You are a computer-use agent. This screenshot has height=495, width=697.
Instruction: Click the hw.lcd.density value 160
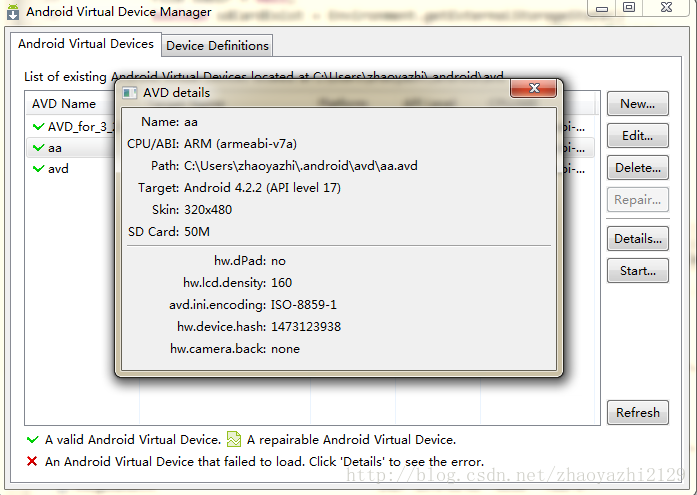pyautogui.click(x=281, y=283)
